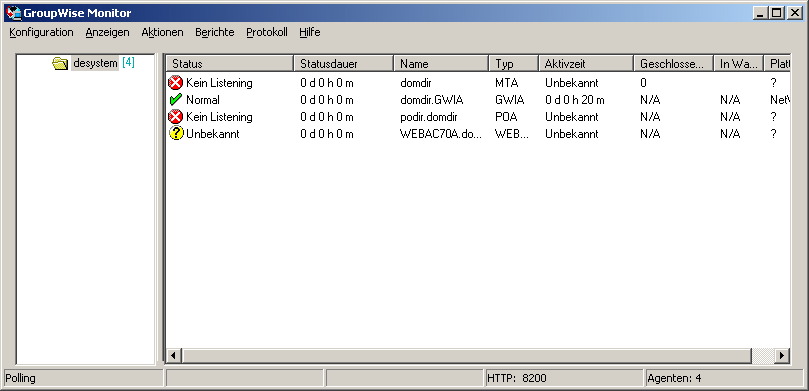Viewport: 809px width, 391px height.
Task: Open the Anzeigen menu
Action: pyautogui.click(x=107, y=32)
